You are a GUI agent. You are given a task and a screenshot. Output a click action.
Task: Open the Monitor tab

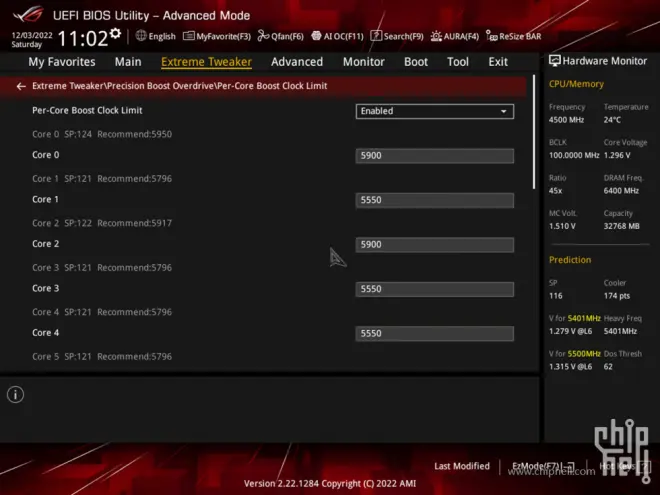364,62
